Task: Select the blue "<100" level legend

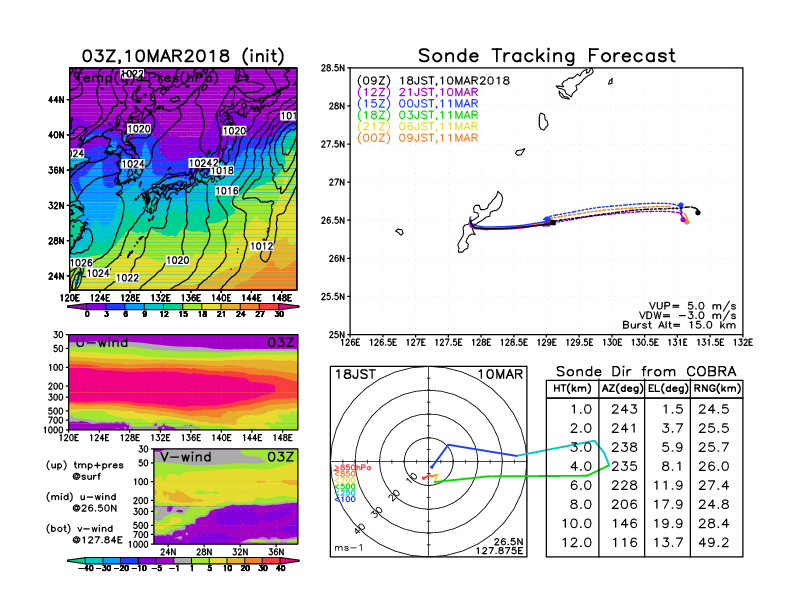Action: click(344, 499)
